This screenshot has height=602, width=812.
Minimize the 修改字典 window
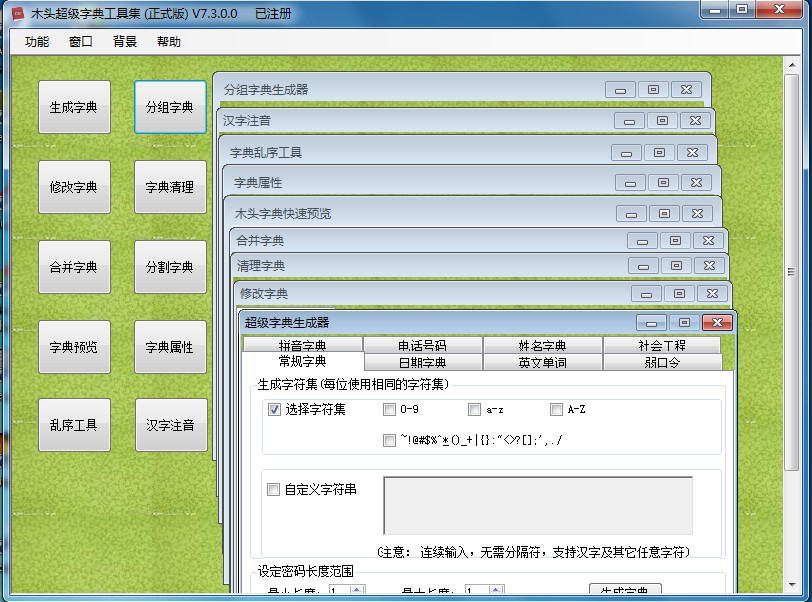(646, 294)
